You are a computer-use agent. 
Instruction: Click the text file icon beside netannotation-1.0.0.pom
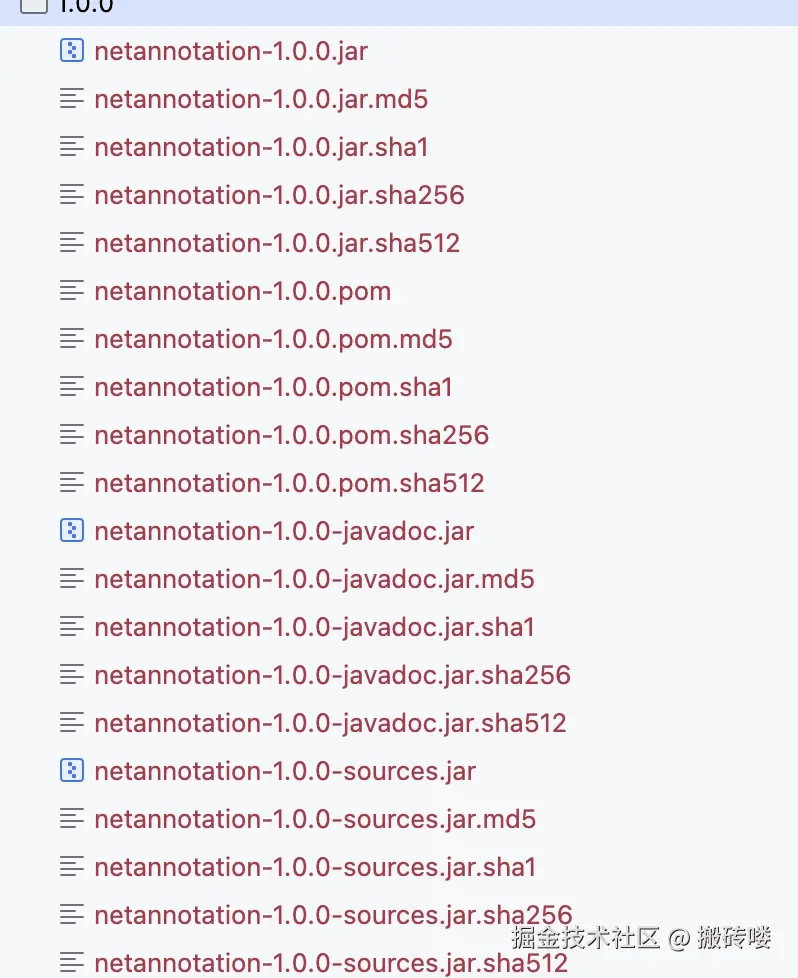(x=71, y=291)
